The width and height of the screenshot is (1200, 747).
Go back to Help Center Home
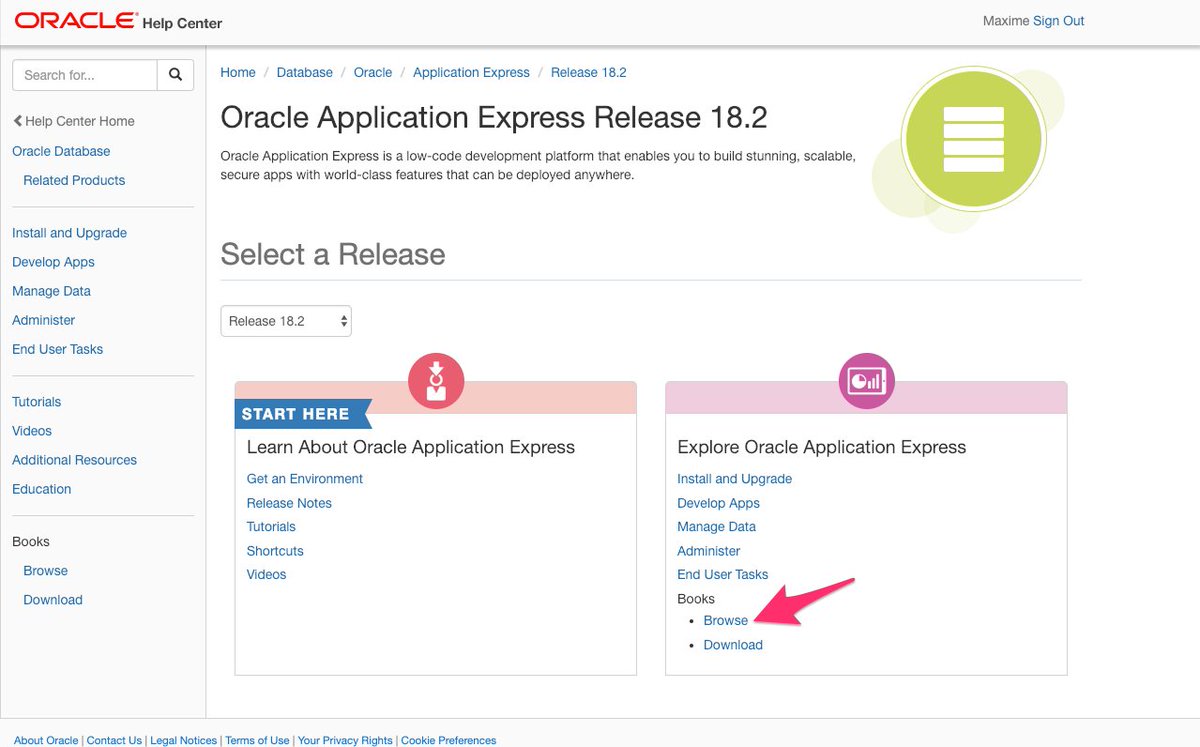(73, 121)
